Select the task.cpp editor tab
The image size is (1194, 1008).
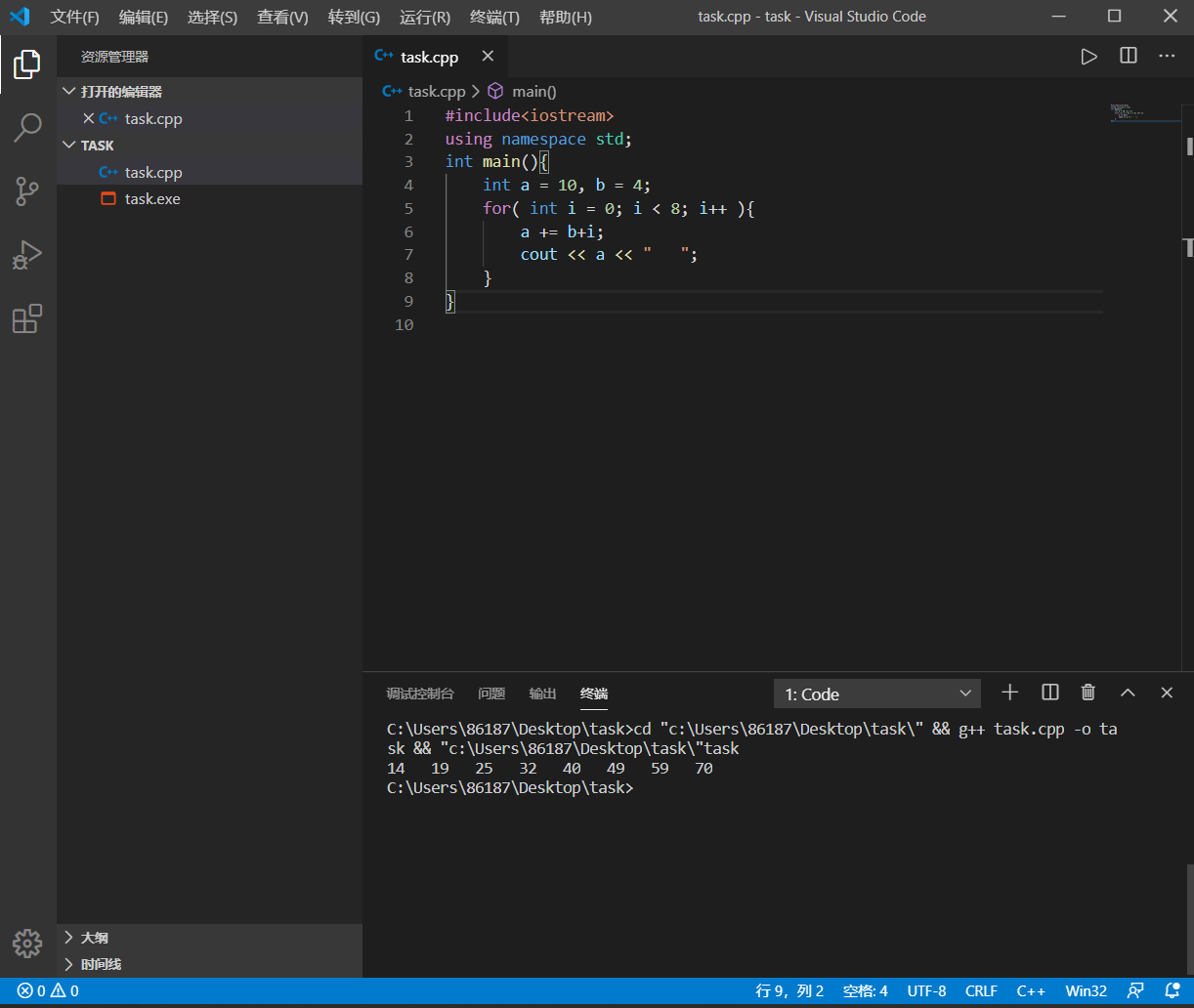[x=435, y=57]
